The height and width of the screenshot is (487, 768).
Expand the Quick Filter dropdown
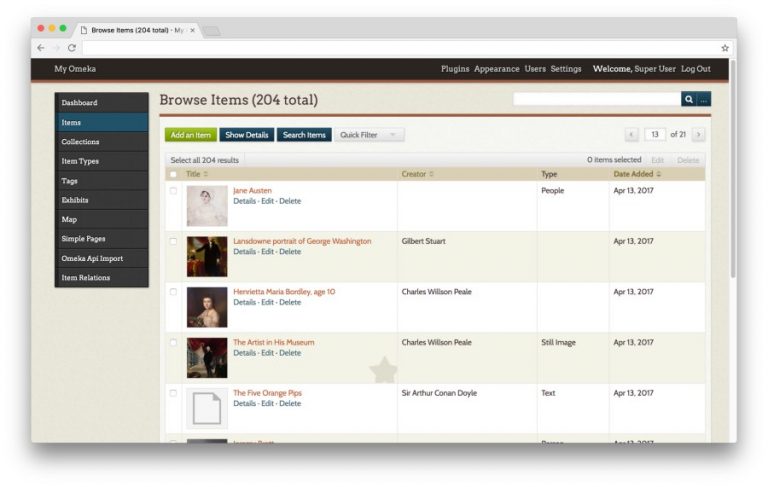tap(369, 135)
